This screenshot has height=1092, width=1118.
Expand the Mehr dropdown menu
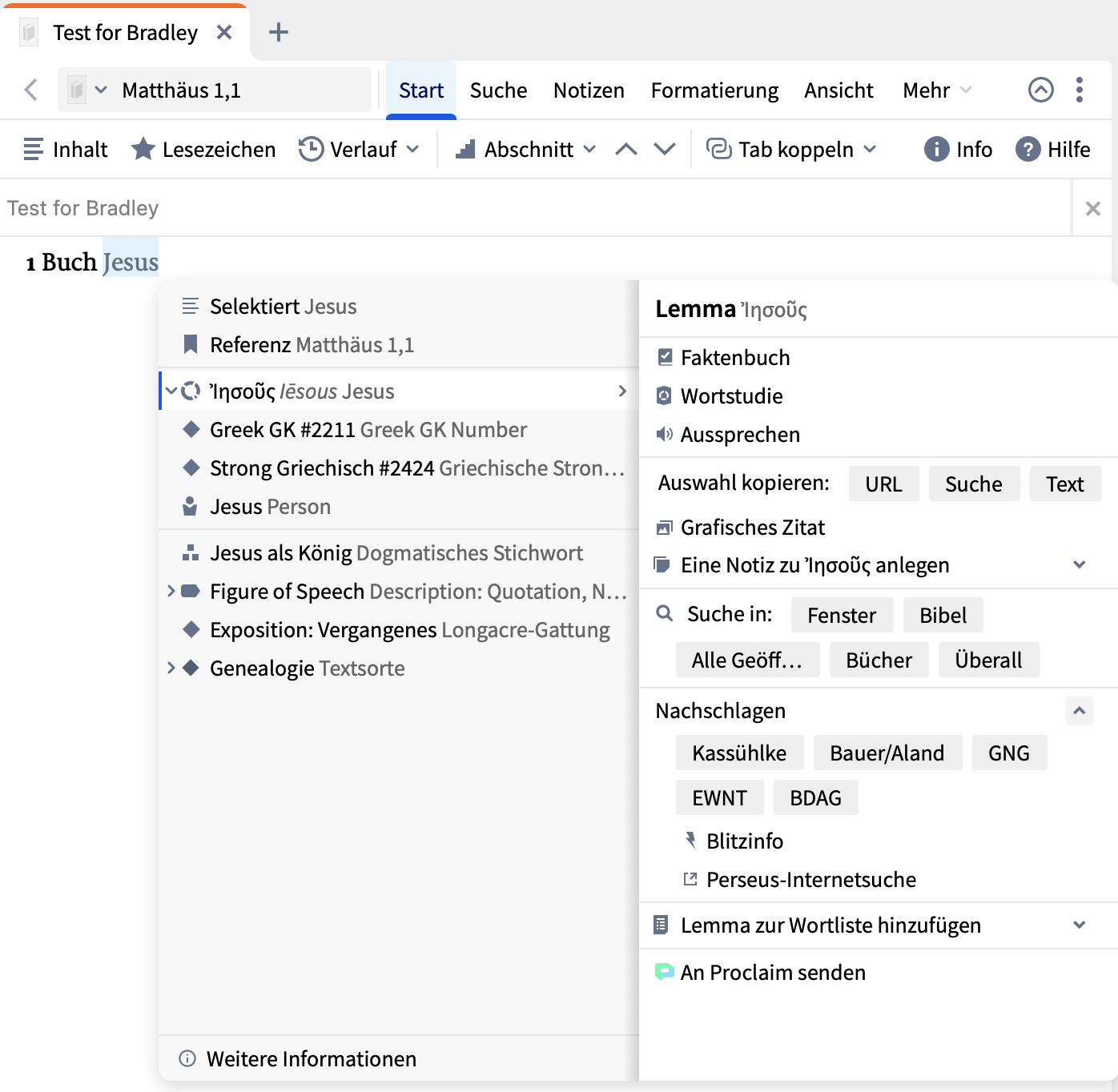coord(937,90)
